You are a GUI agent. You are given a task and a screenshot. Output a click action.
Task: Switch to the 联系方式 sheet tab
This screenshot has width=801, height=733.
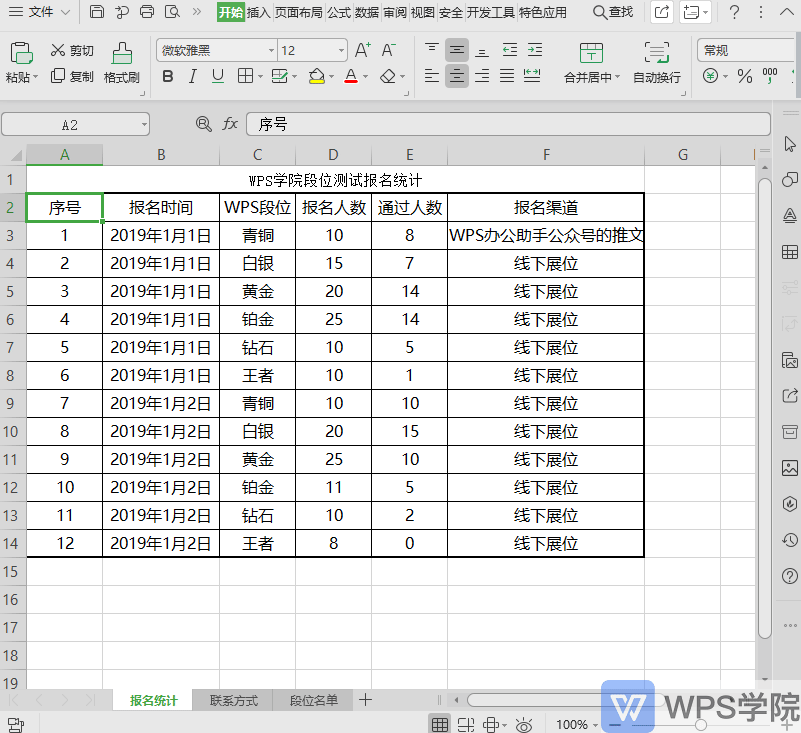coord(233,700)
